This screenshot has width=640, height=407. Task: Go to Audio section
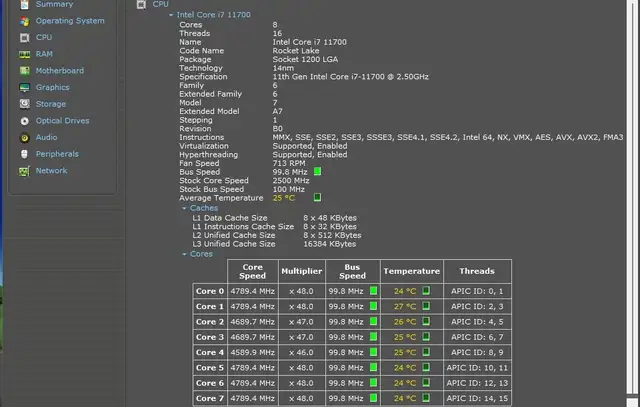[x=46, y=138]
